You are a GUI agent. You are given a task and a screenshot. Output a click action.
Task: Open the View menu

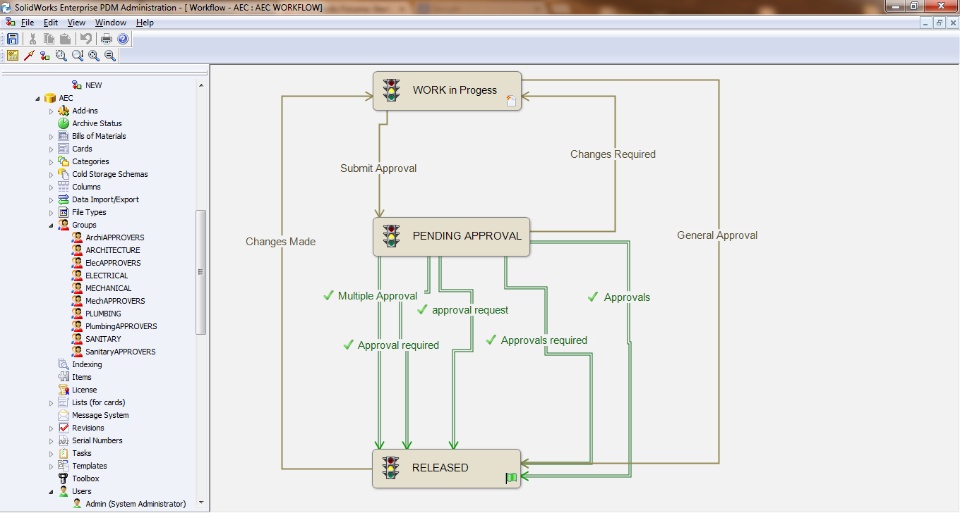(76, 23)
